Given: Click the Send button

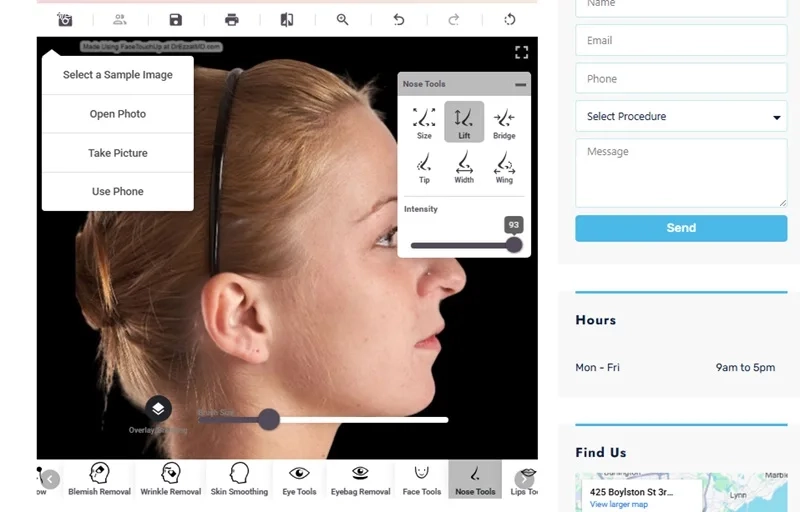Looking at the screenshot, I should click(x=681, y=228).
